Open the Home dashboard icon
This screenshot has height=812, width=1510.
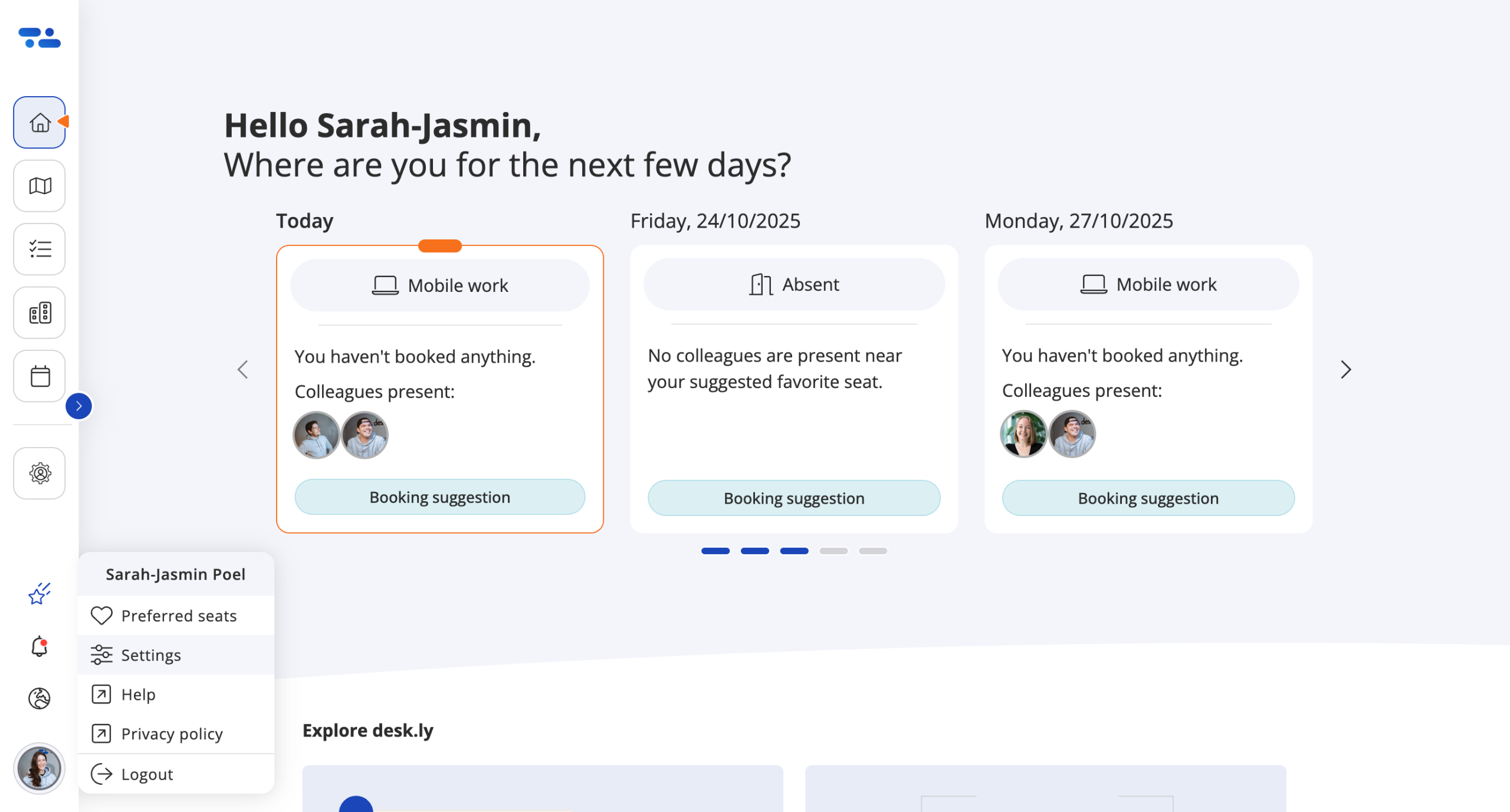[39, 123]
